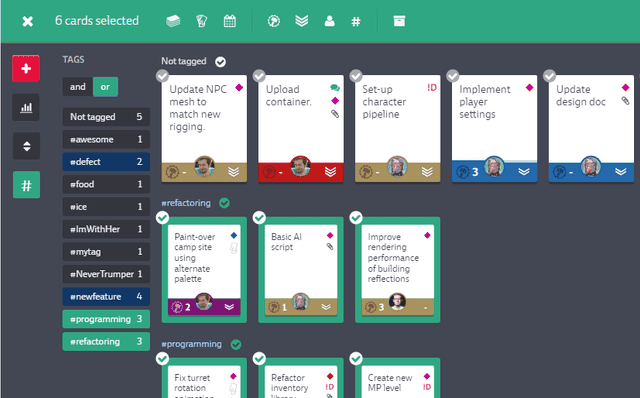Select all cards in 'Not tagged' group
640x398 pixels.
tap(220, 62)
